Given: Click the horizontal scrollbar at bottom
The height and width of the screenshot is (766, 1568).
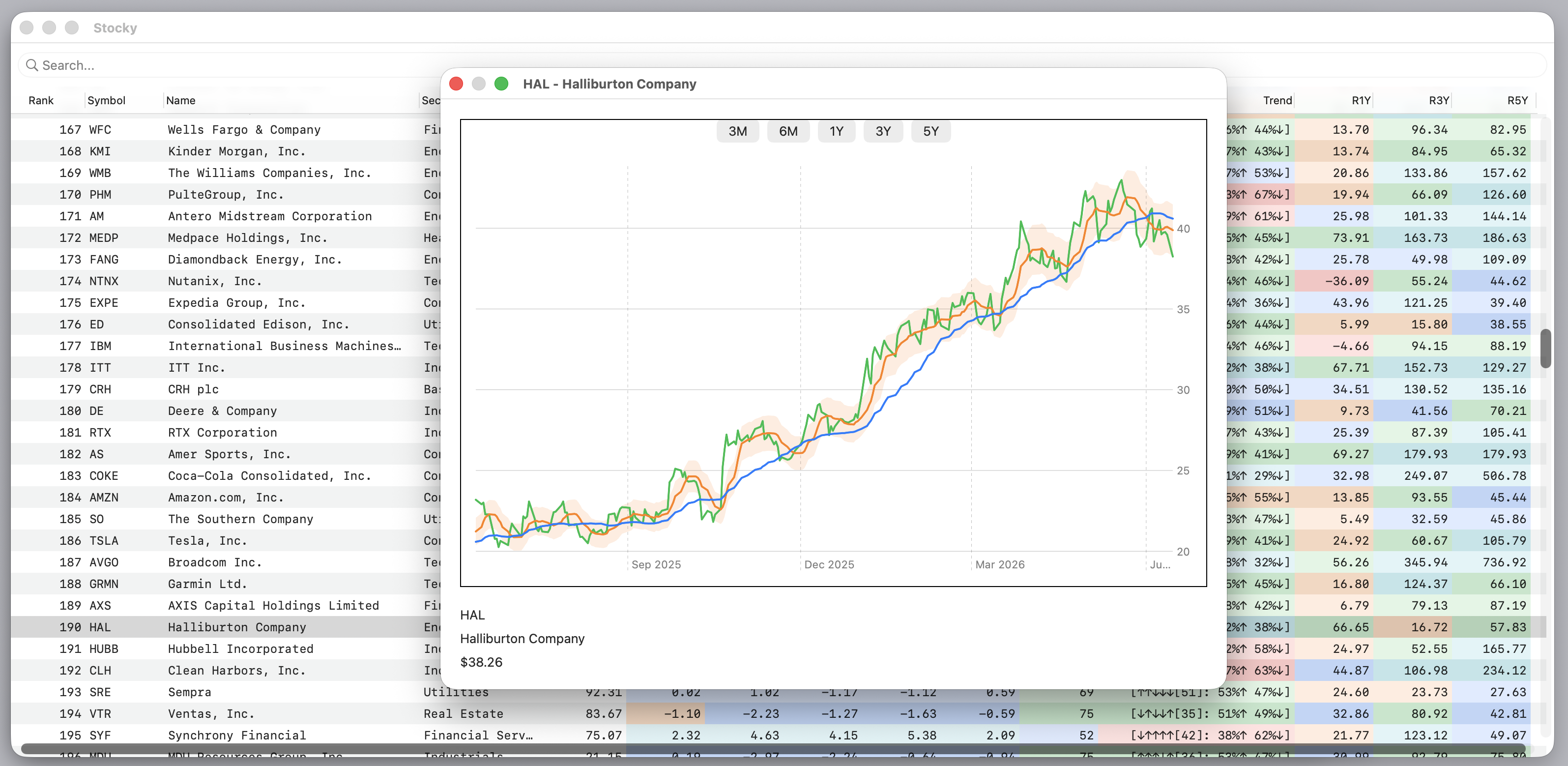Looking at the screenshot, I should [773, 748].
